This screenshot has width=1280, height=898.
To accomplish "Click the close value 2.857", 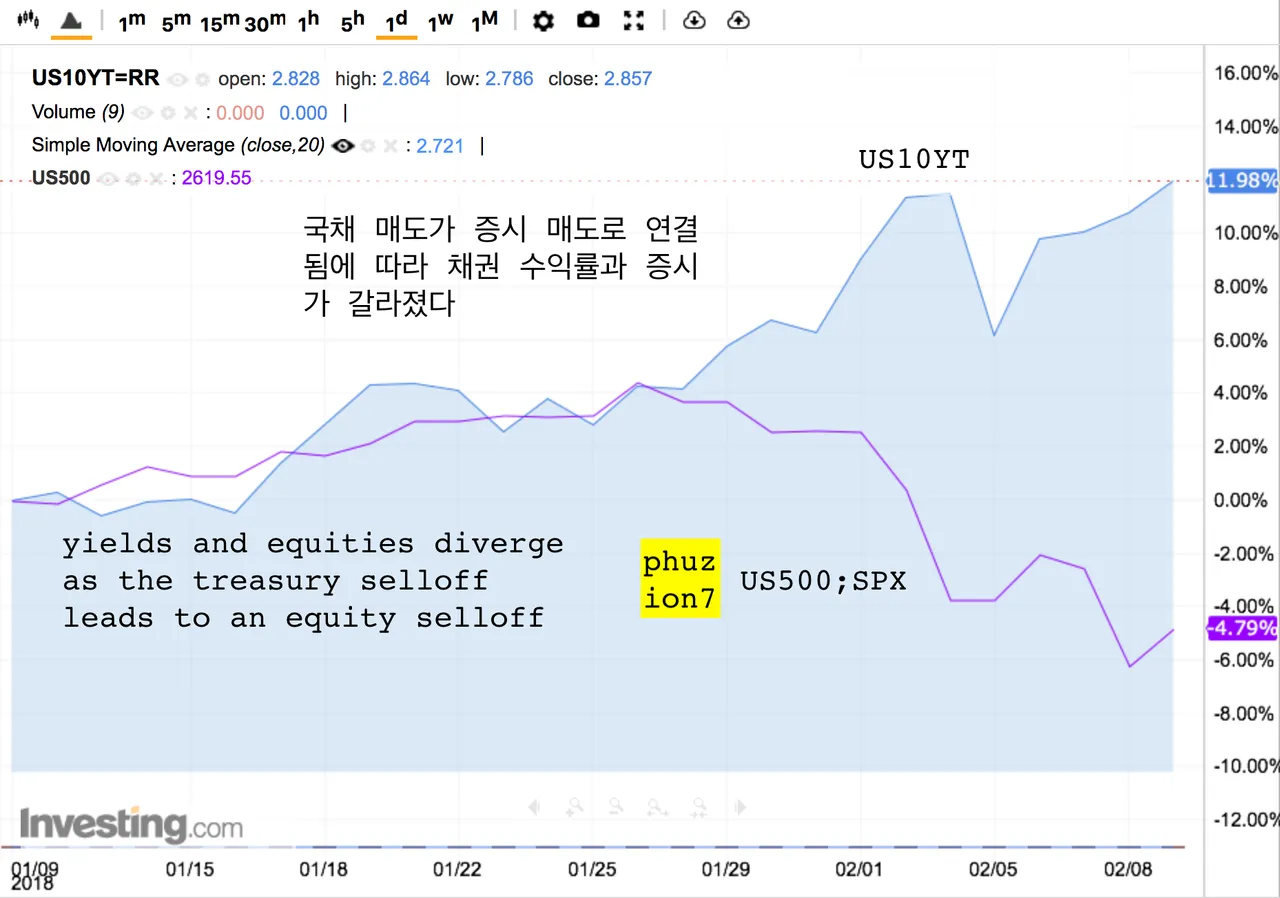I will 629,79.
